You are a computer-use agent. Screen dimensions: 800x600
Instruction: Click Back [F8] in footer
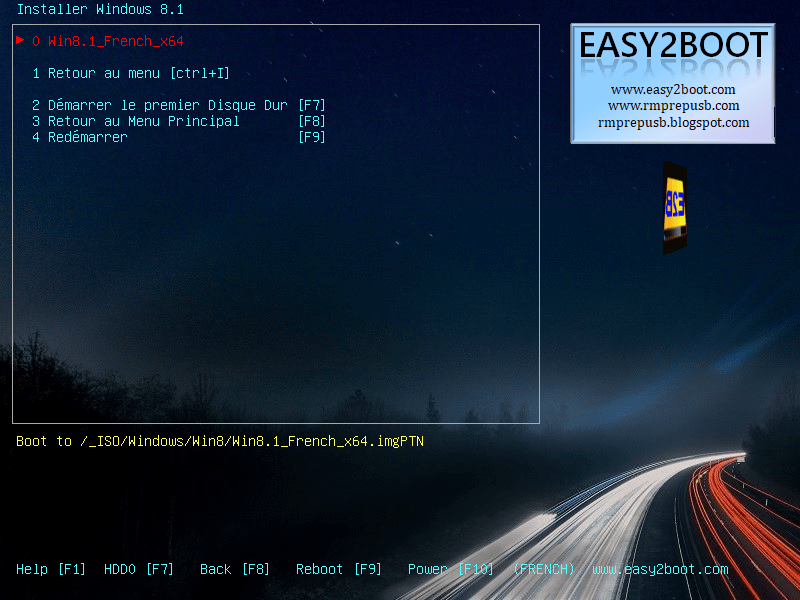point(235,569)
